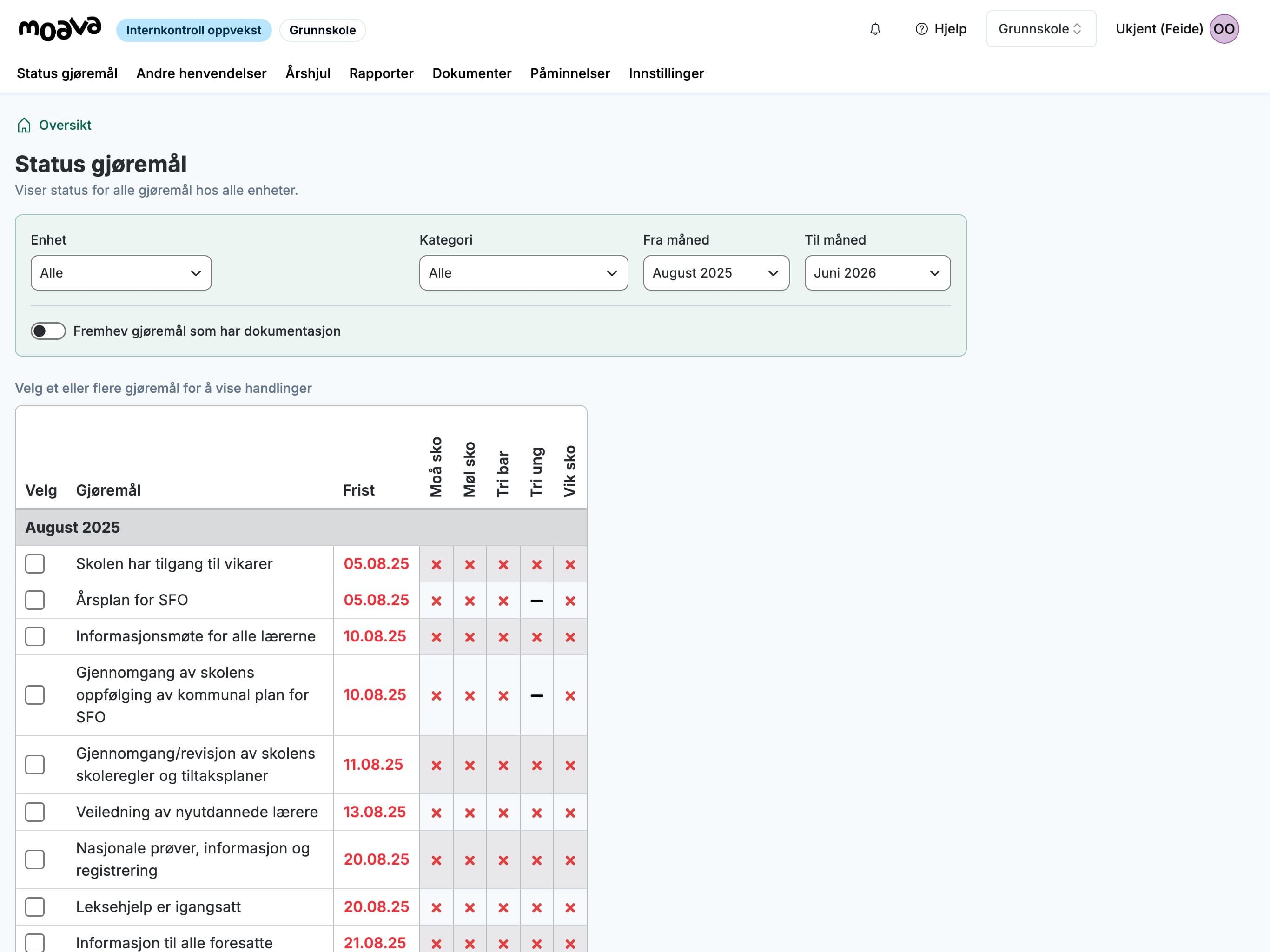Open the Enhet dropdown
The height and width of the screenshot is (952, 1270).
point(121,273)
